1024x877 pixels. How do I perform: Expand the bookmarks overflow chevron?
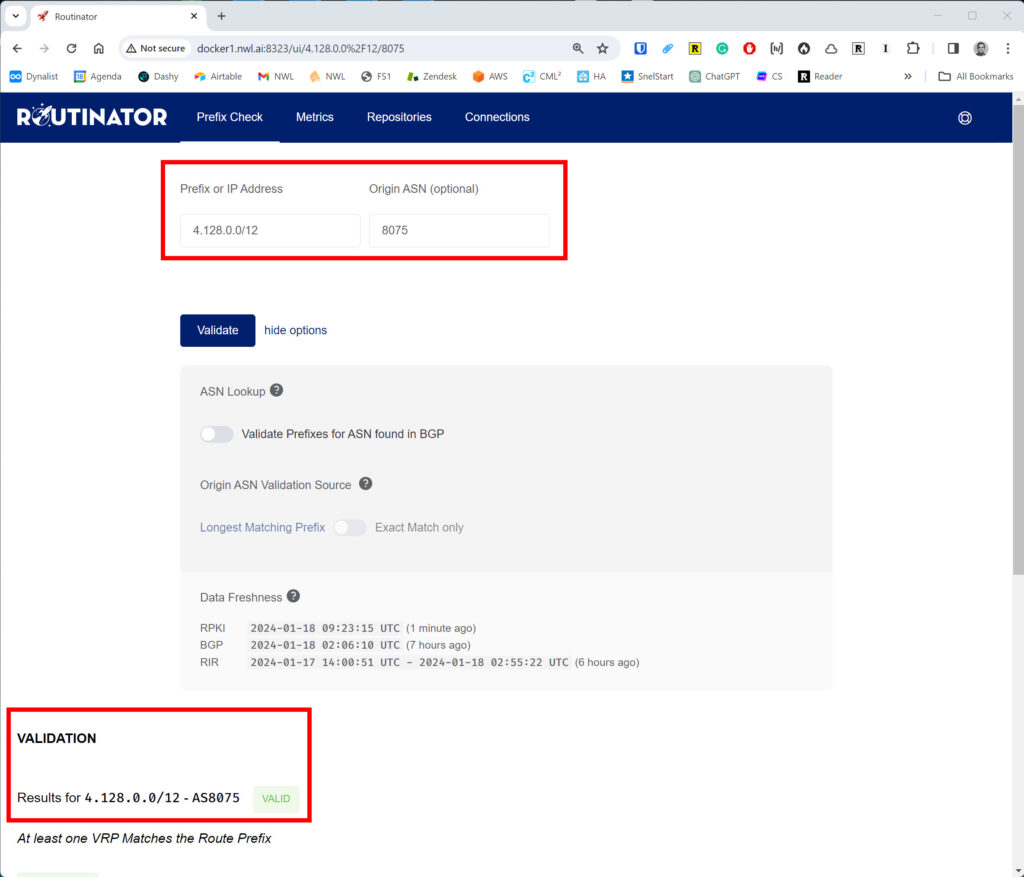[907, 75]
